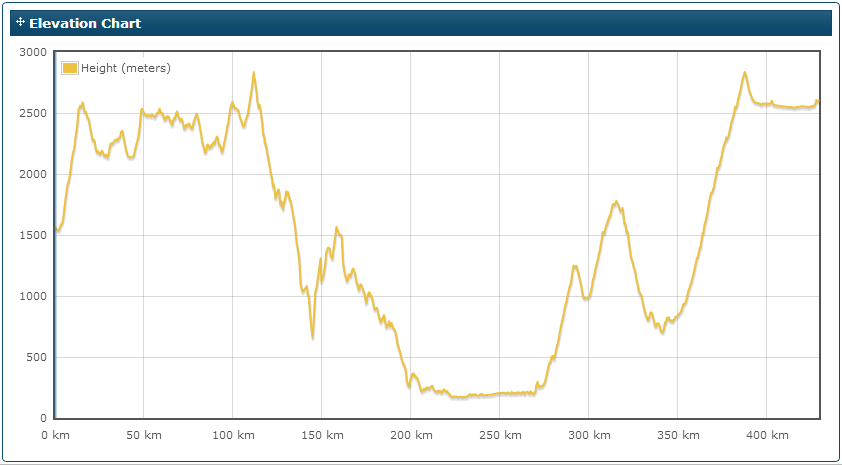This screenshot has height=465, width=842.
Task: Select the 2000 height axis label
Action: [x=34, y=174]
